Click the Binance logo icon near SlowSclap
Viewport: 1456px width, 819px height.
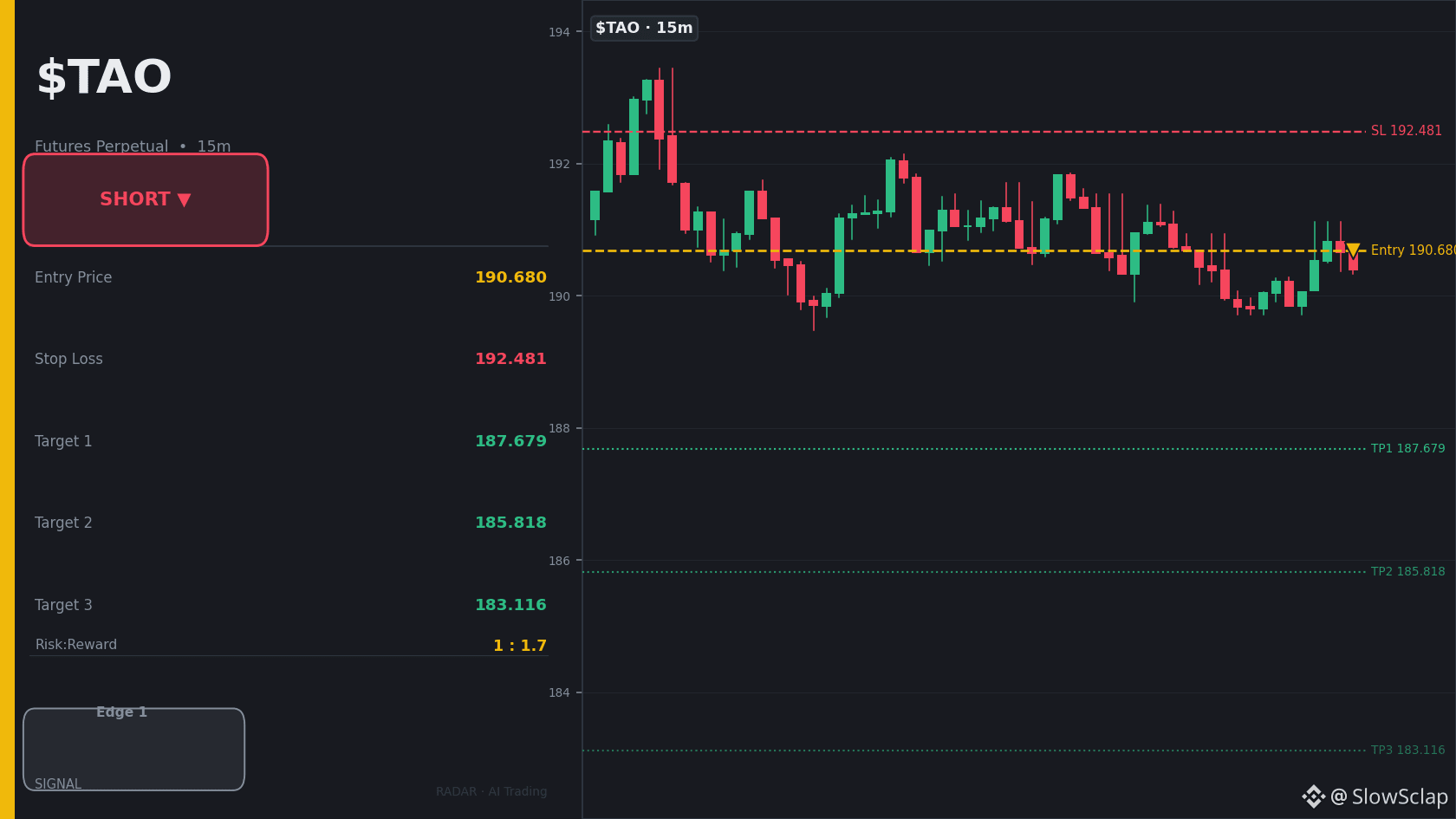(1313, 796)
